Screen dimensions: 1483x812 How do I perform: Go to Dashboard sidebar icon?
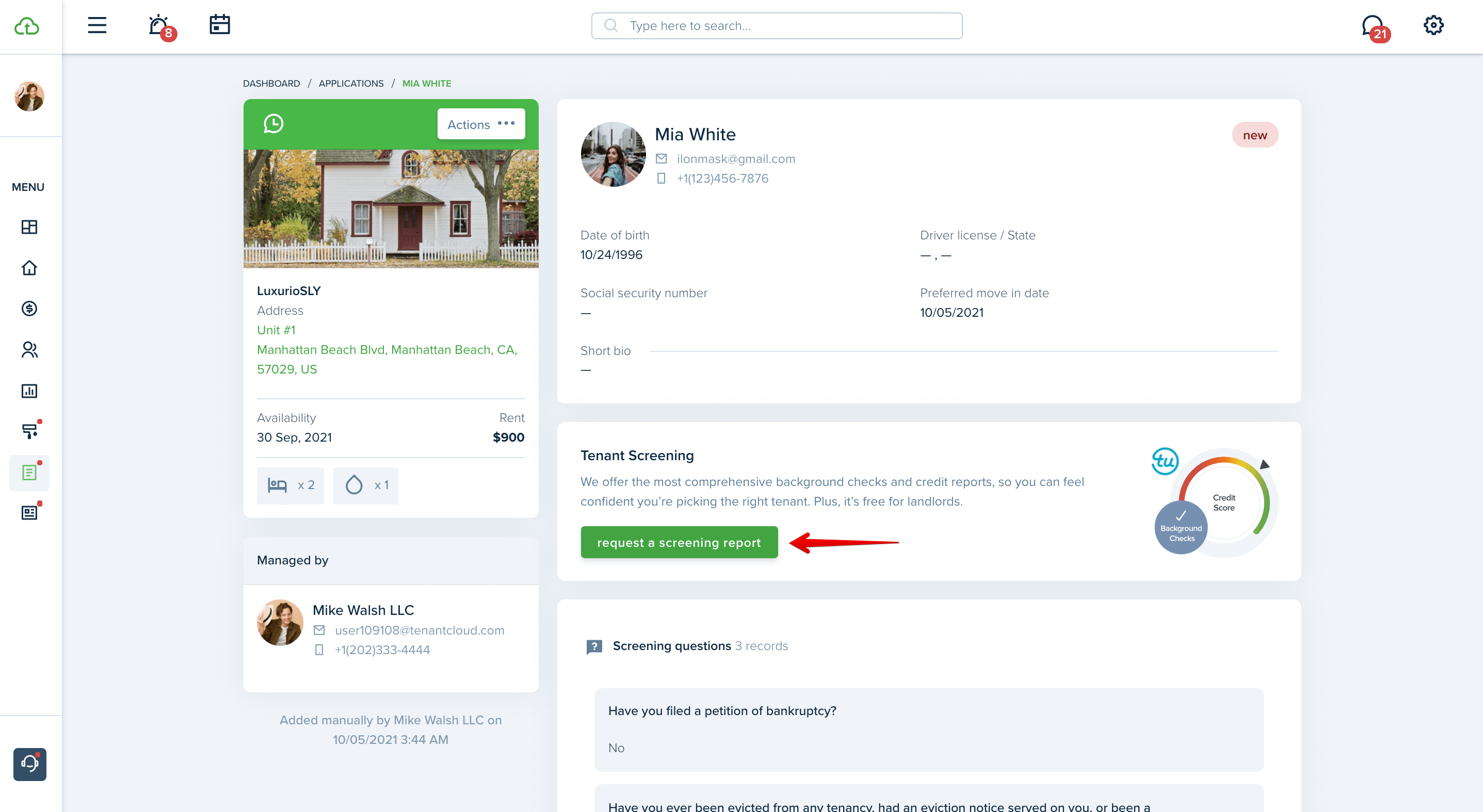pyautogui.click(x=29, y=227)
